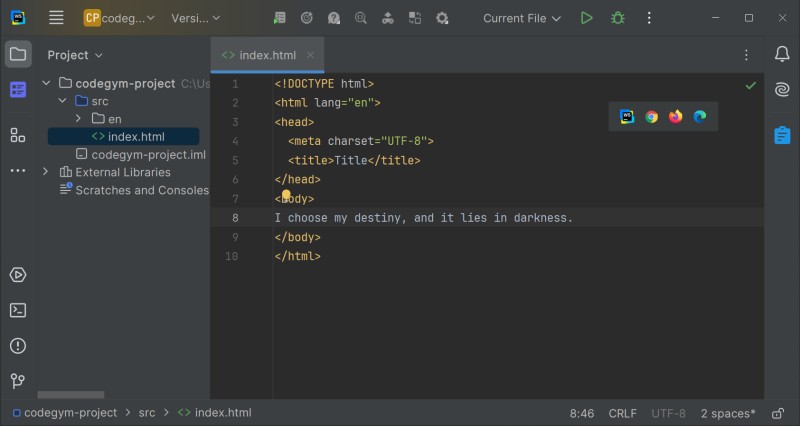Open the Git version control tool window
Screen dimensions: 800x426
(17, 380)
